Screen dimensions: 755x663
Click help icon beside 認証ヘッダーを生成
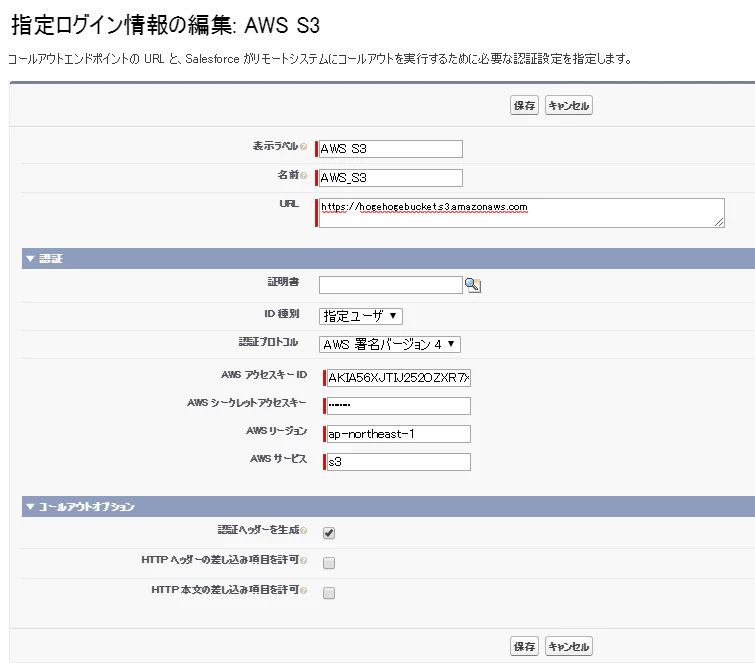[x=303, y=531]
